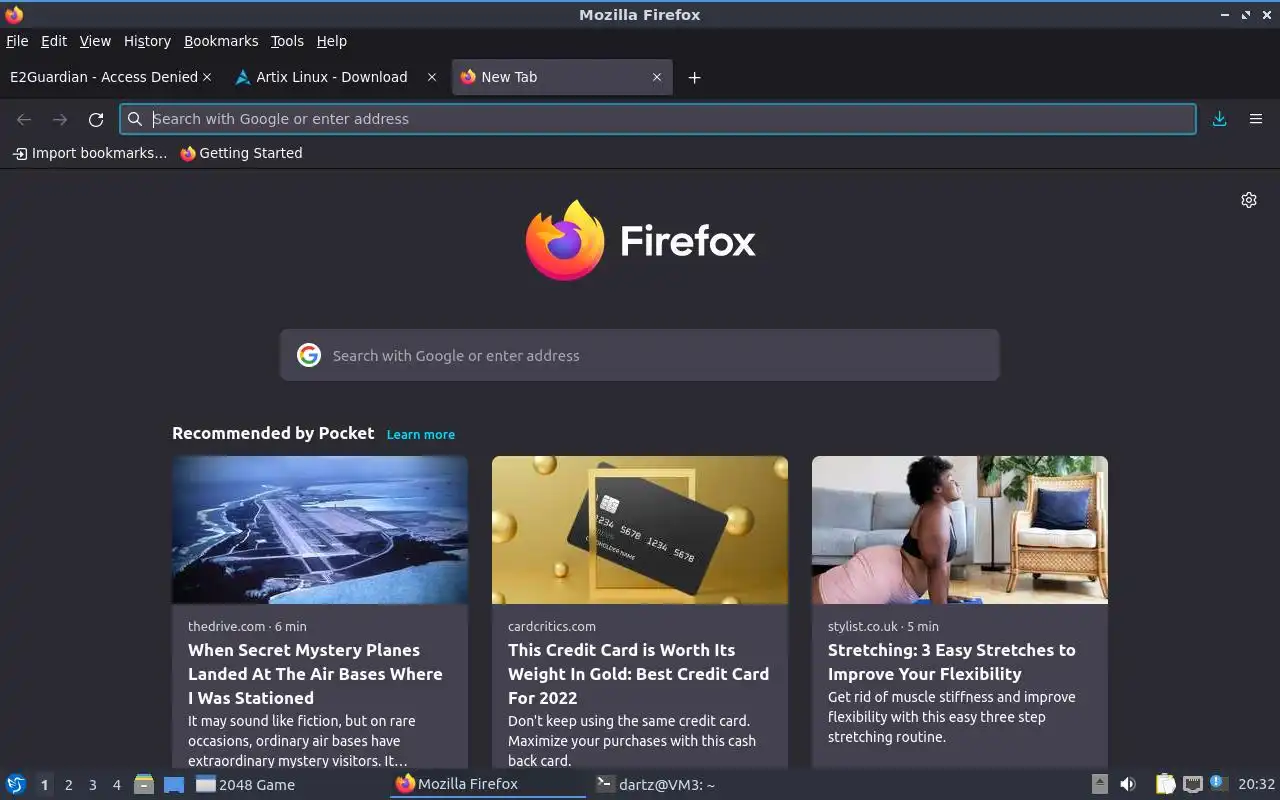Screen dimensions: 1280x800
Task: Click Import bookmarks in bookmarks toolbar
Action: 89,153
